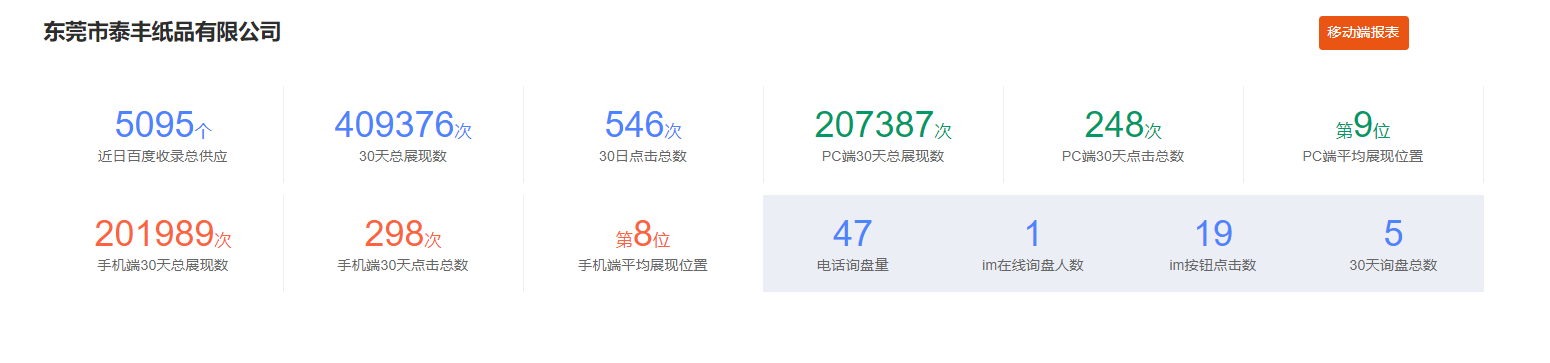Open the 201989 手机端30天总展现数 stat
1550x363 pixels.
[163, 244]
